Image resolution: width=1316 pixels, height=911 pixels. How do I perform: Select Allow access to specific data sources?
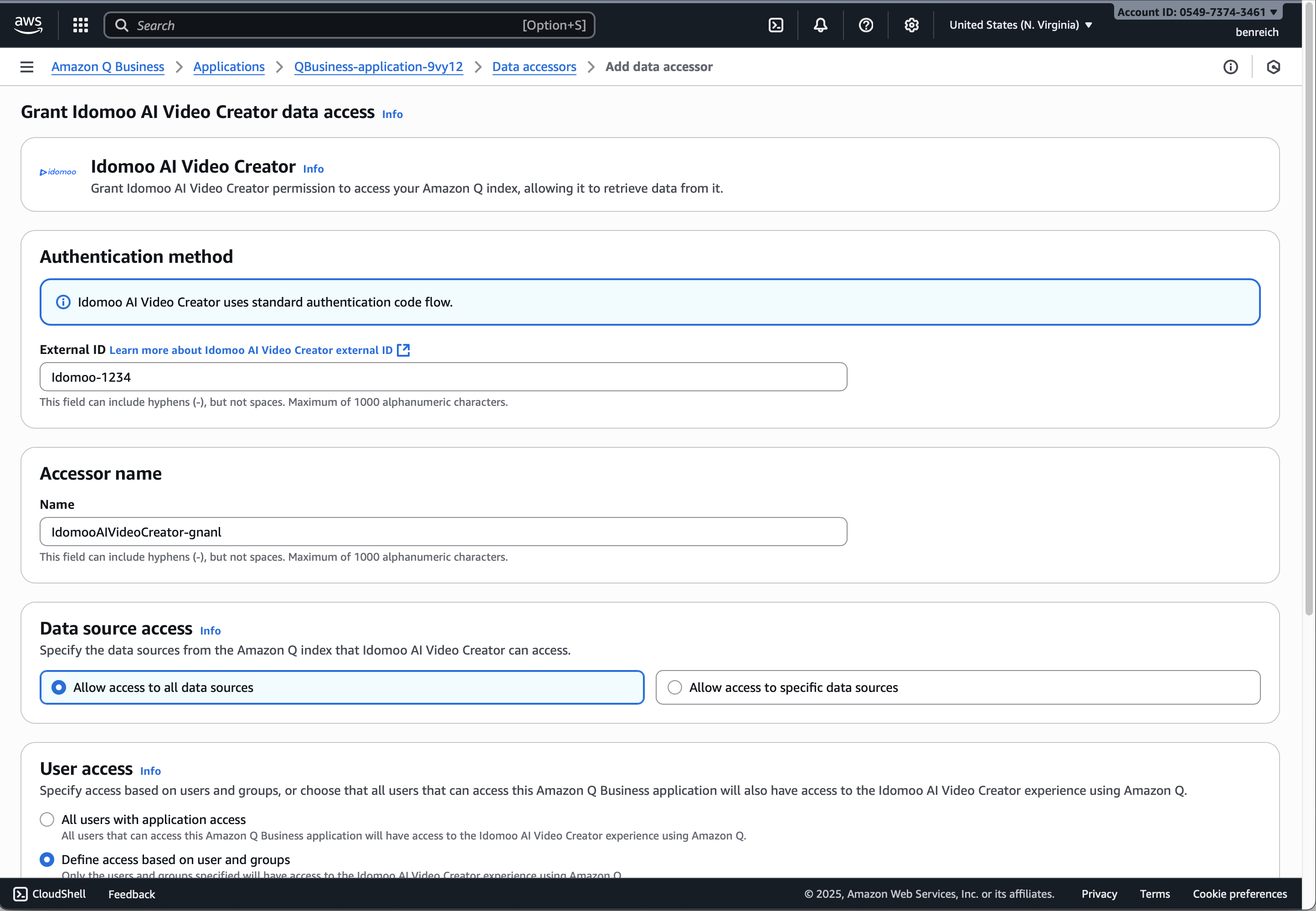pyautogui.click(x=675, y=687)
